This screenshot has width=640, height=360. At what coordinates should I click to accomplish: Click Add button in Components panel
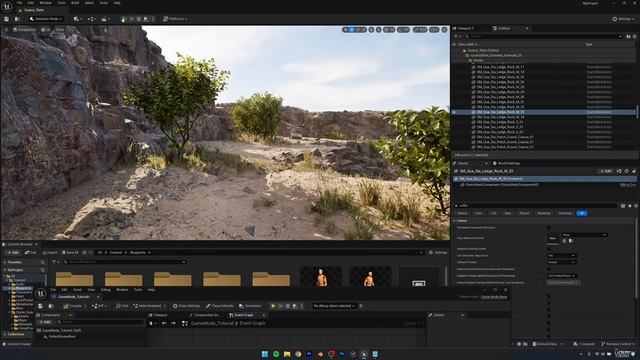[x=45, y=322]
